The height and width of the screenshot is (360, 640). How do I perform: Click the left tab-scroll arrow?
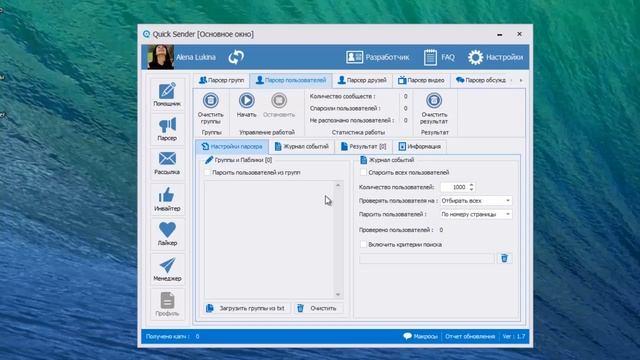coord(511,80)
